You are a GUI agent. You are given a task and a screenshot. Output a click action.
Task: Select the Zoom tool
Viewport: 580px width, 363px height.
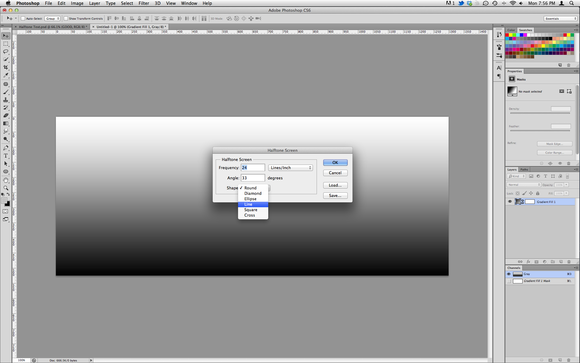(x=6, y=188)
